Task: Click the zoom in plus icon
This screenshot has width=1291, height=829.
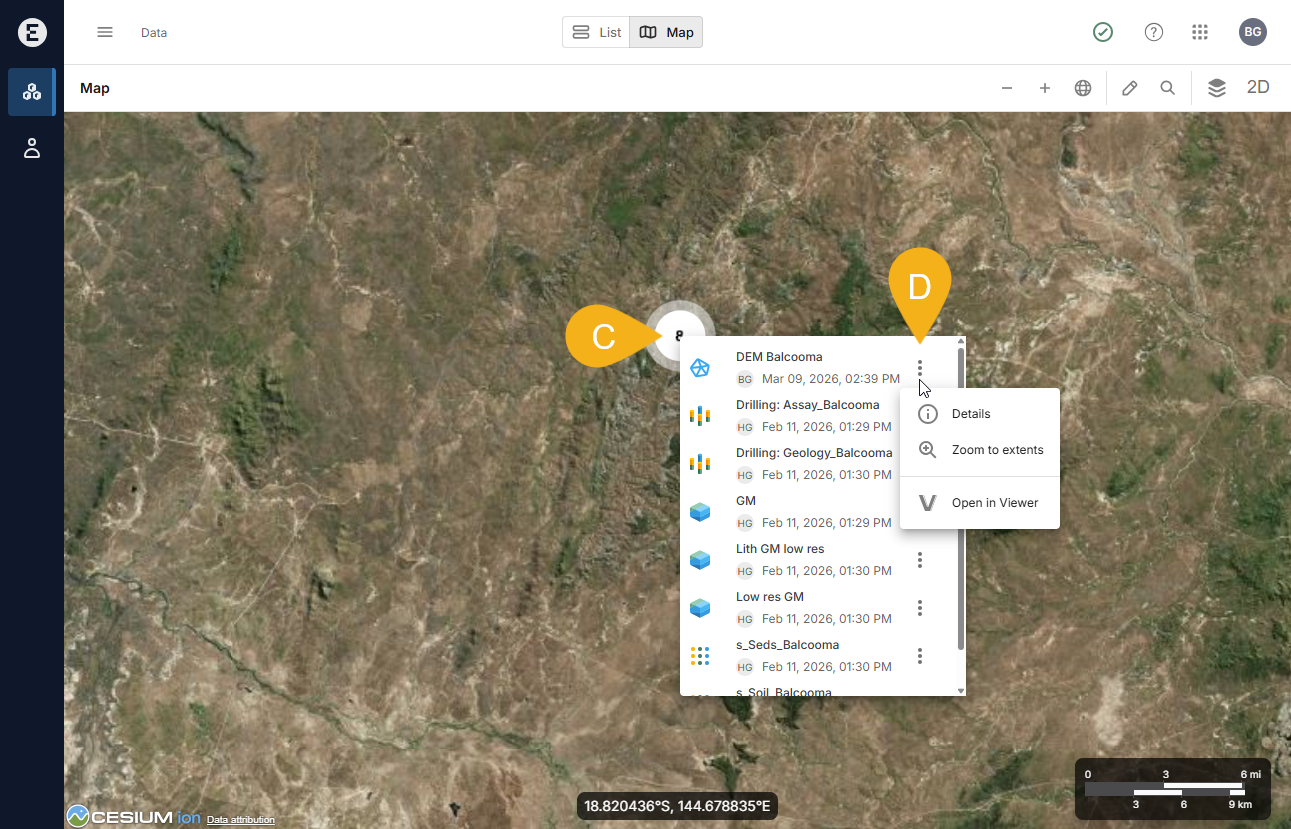Action: (x=1045, y=88)
